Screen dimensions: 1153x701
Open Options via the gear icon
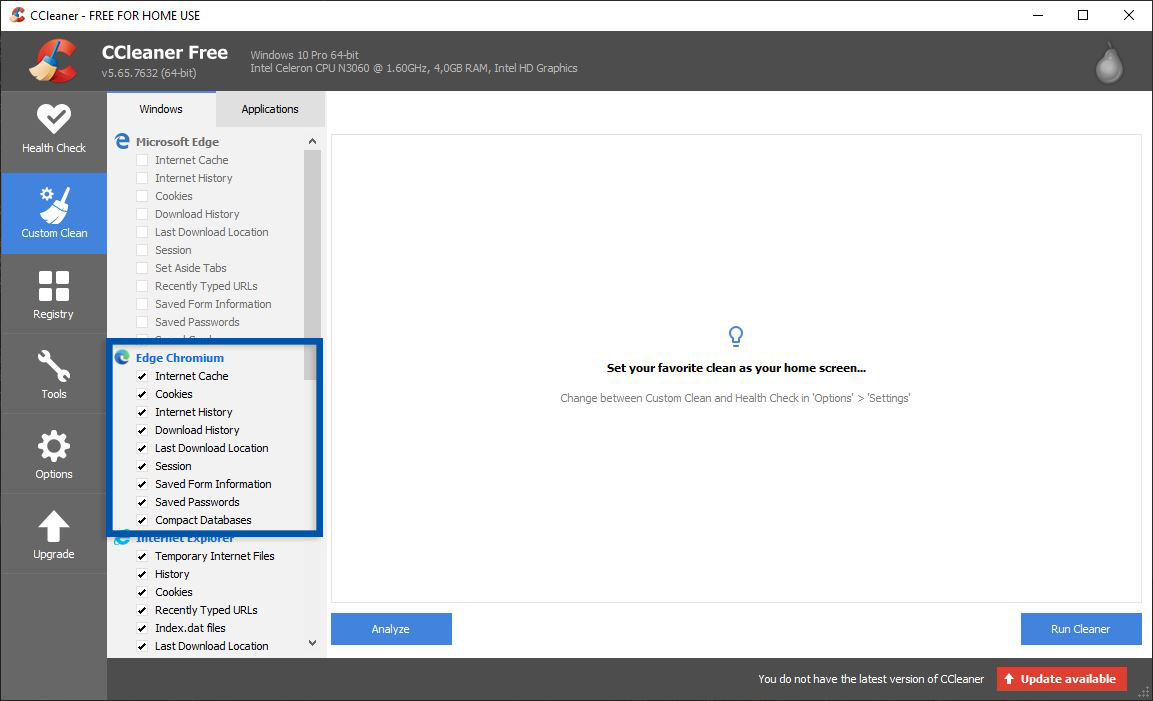point(54,446)
